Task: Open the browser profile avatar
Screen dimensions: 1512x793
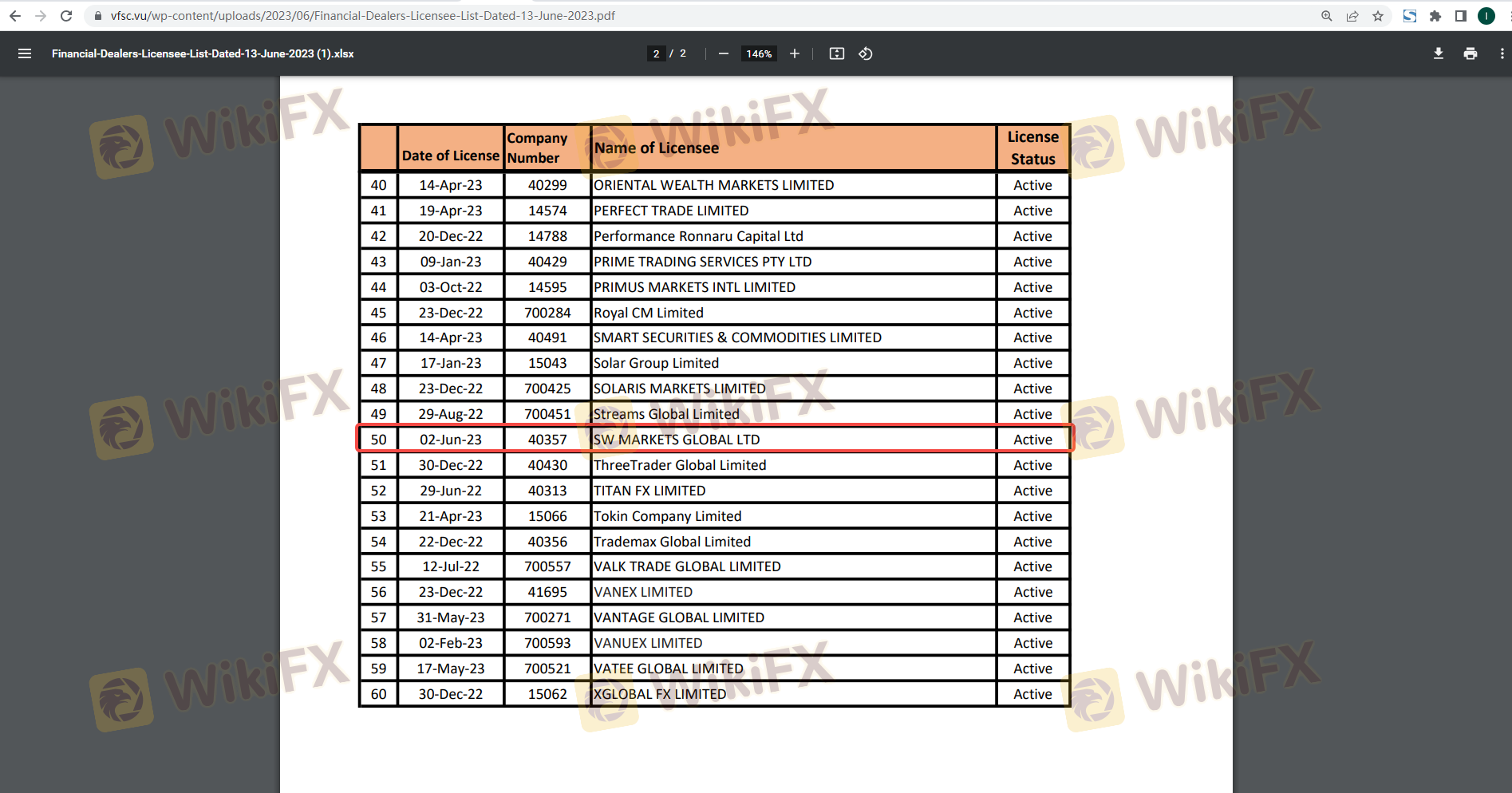Action: pyautogui.click(x=1486, y=16)
